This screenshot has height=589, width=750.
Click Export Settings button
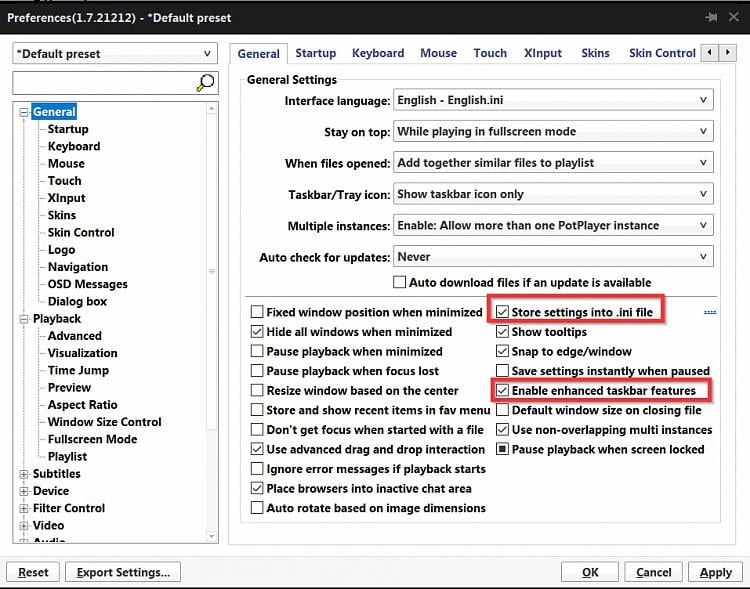tap(123, 572)
